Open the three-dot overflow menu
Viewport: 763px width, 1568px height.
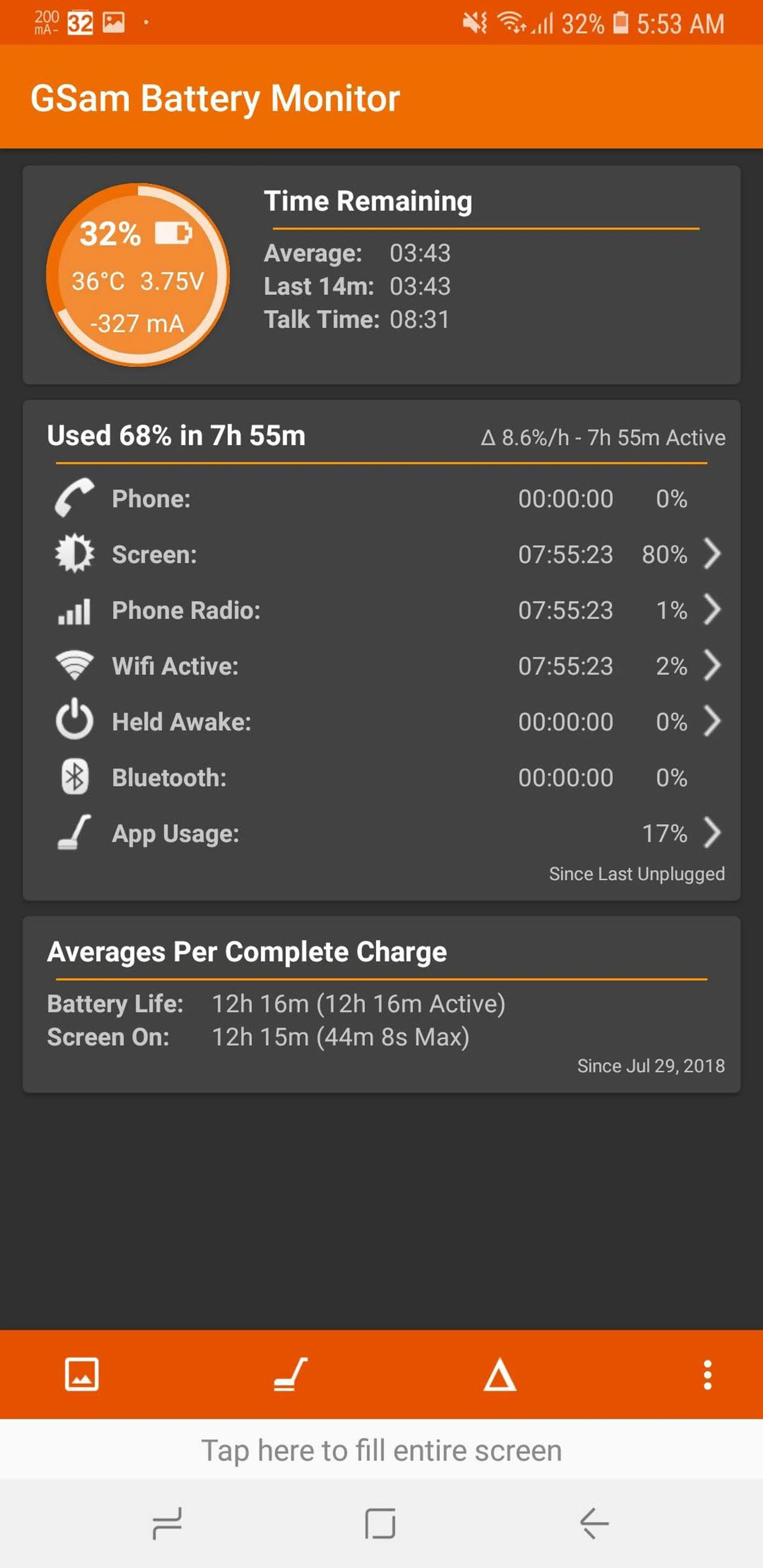point(707,1374)
